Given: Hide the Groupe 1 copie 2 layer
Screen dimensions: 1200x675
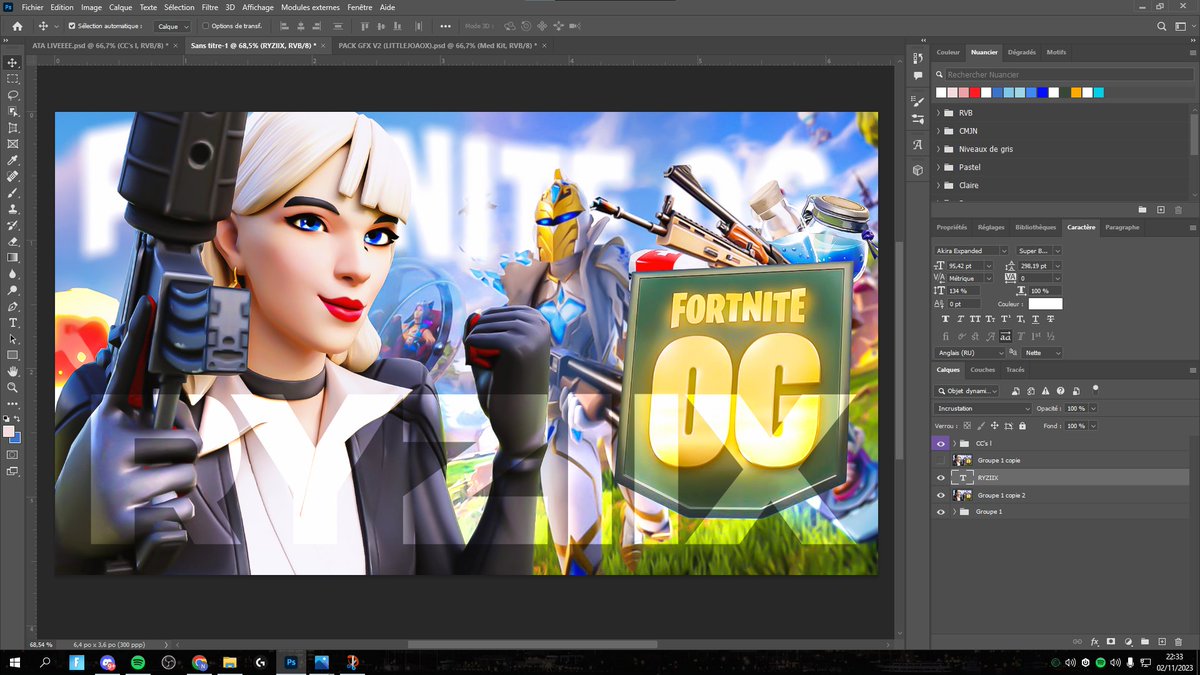Looking at the screenshot, I should click(x=940, y=495).
